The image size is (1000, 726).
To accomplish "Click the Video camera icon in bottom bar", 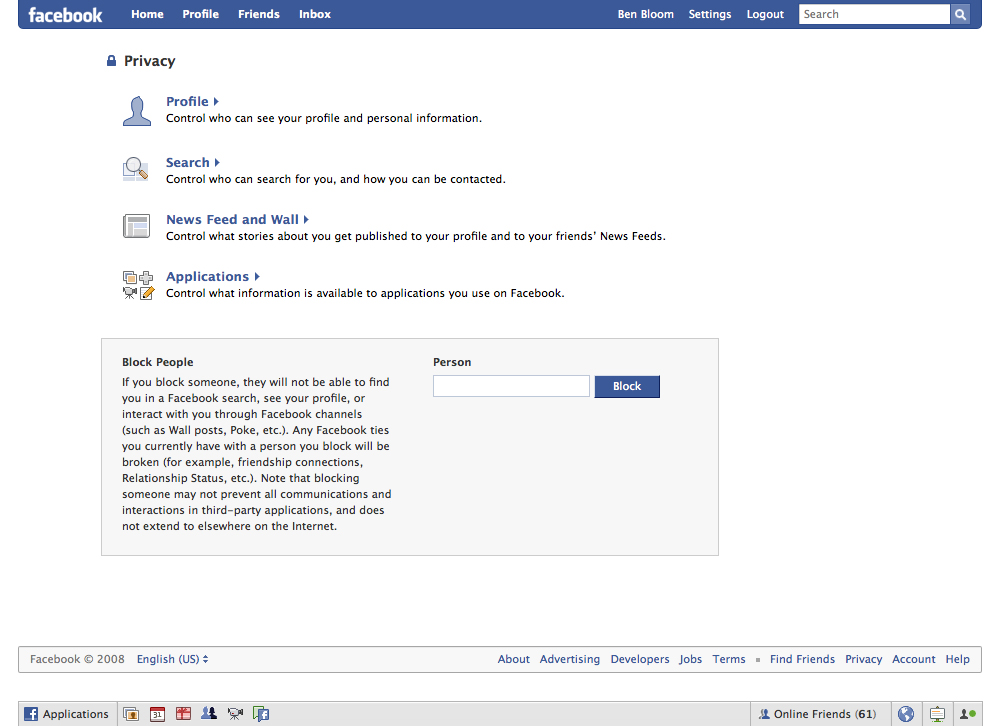I will [235, 714].
